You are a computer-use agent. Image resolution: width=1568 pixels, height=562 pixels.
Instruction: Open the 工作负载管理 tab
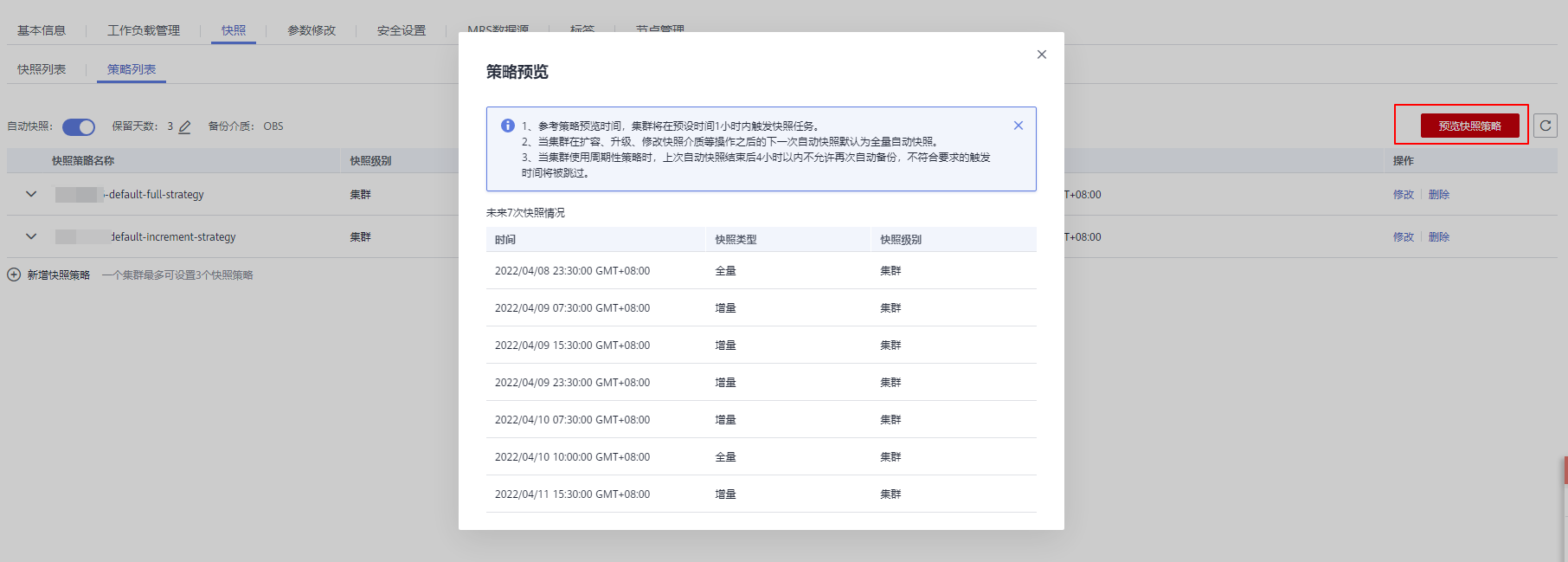144,30
